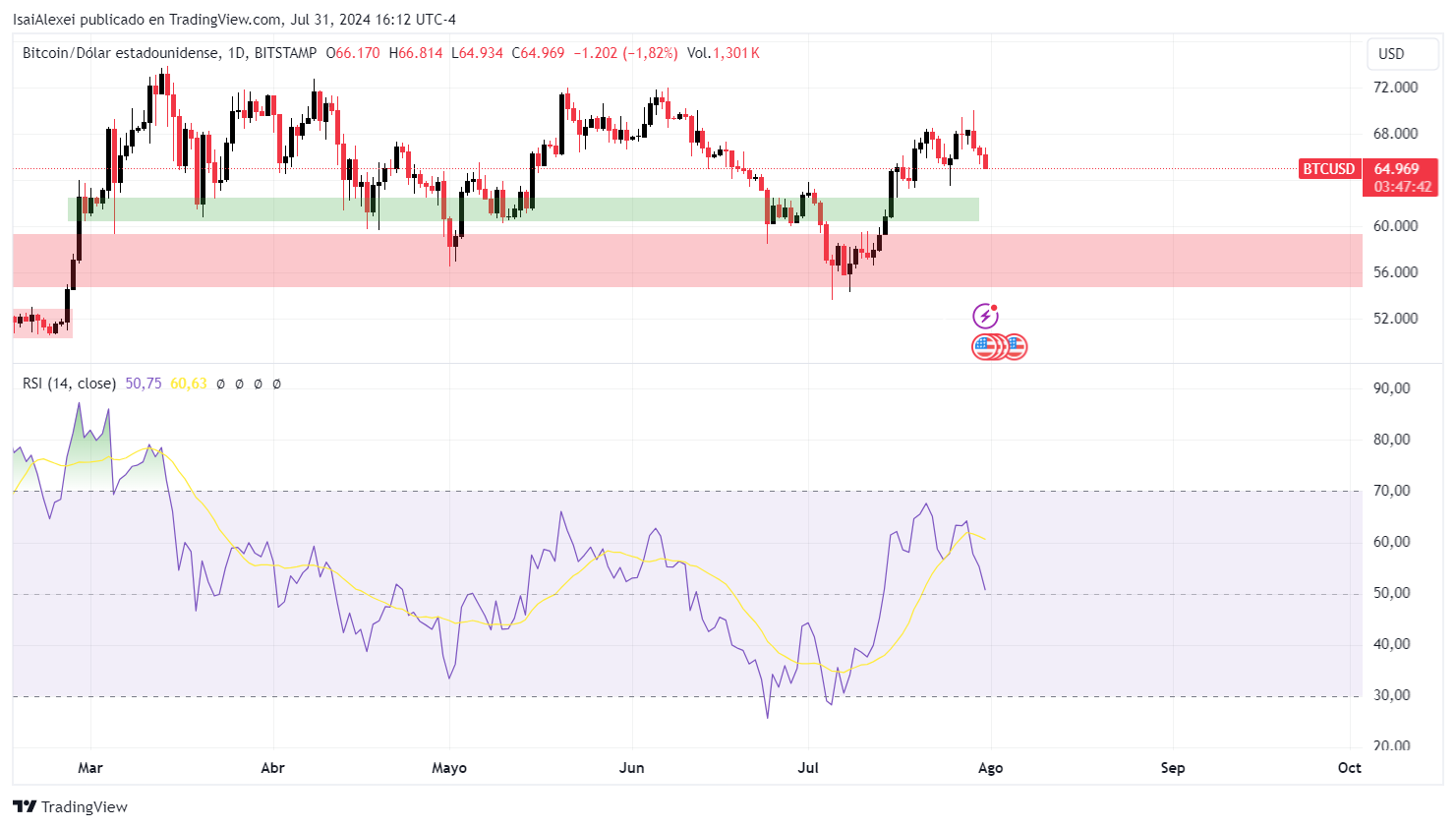Click the 56.000 price scale label
The height and width of the screenshot is (828, 1456).
point(1395,272)
